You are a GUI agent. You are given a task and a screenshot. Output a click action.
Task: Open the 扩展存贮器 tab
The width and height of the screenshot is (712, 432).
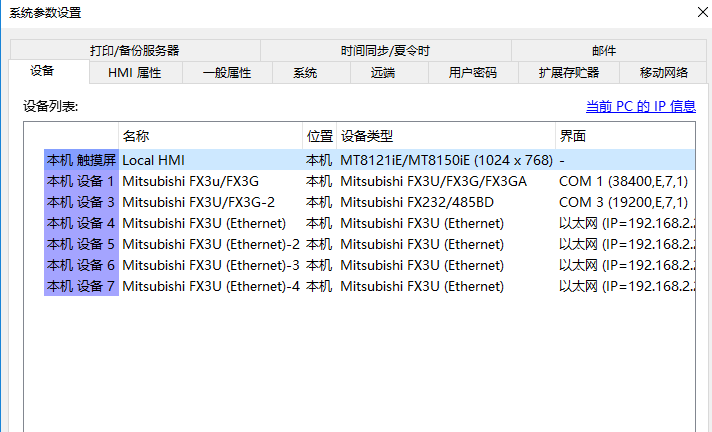(x=568, y=72)
